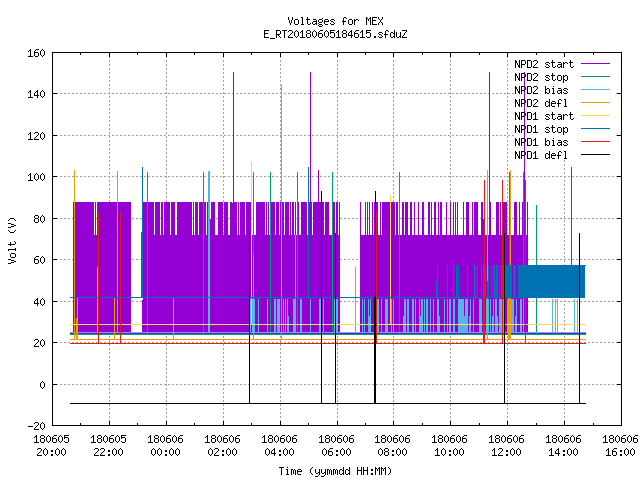
Task: Click the purple NPD2 start line sample
Action: [595, 64]
